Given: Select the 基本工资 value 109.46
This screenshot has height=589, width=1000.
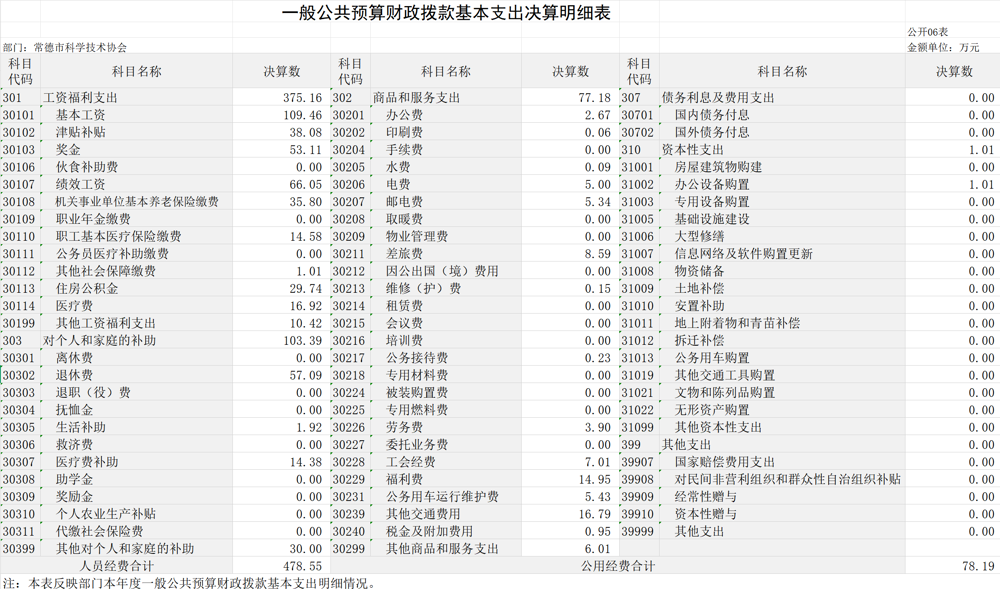Looking at the screenshot, I should pyautogui.click(x=303, y=115).
